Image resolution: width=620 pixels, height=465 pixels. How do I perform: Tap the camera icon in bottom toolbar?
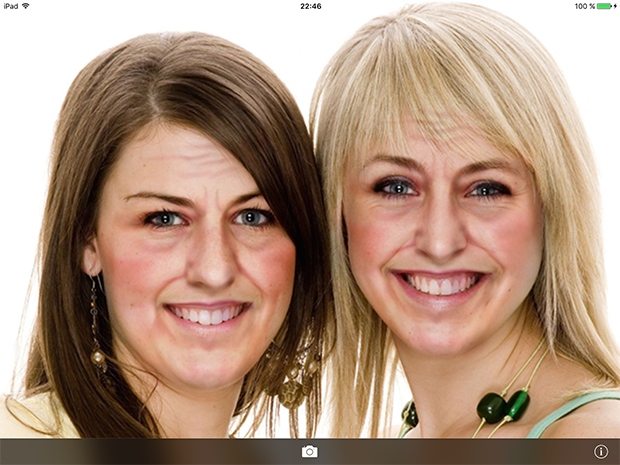(310, 452)
